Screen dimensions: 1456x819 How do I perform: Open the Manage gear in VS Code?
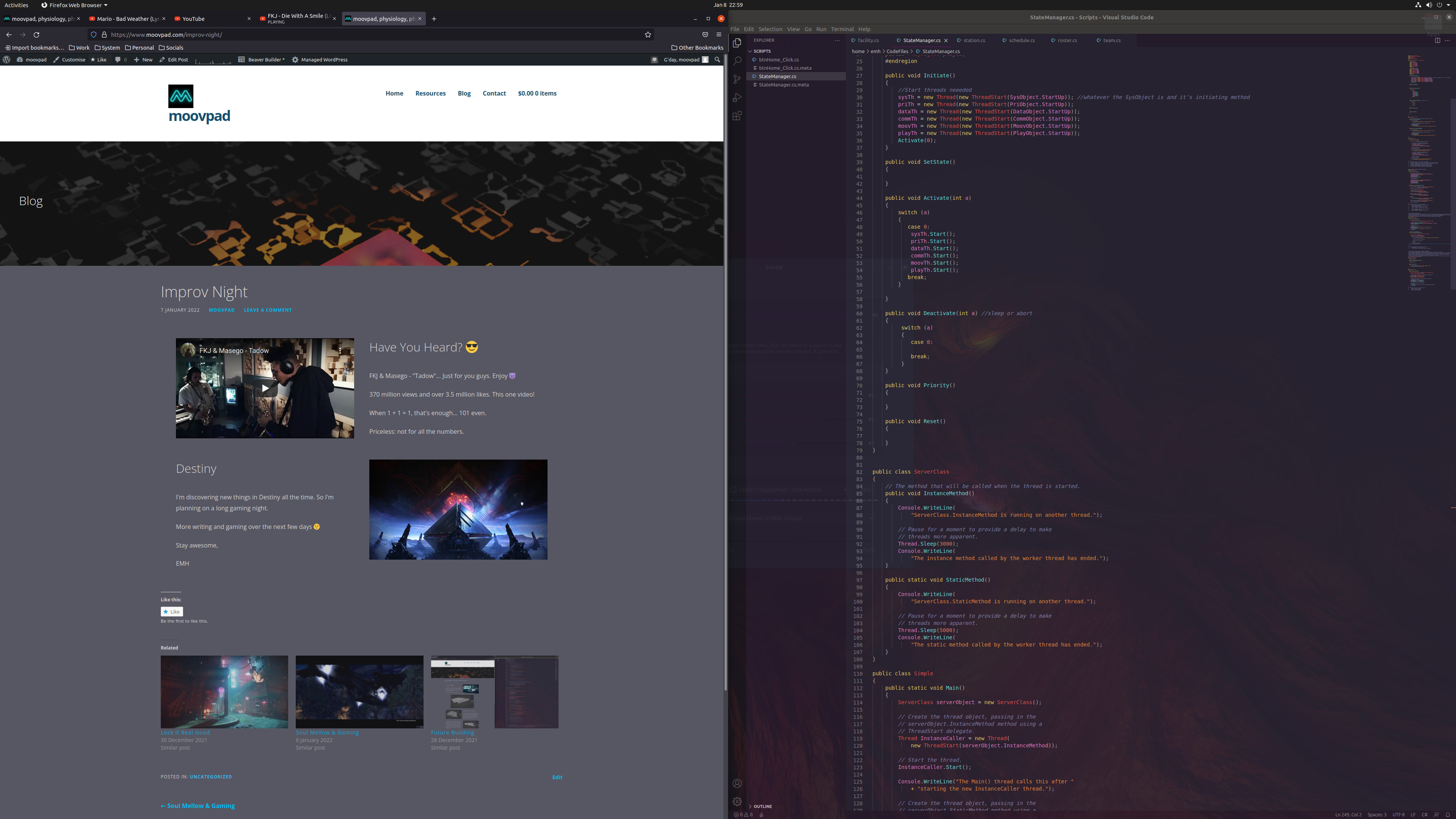pyautogui.click(x=737, y=802)
